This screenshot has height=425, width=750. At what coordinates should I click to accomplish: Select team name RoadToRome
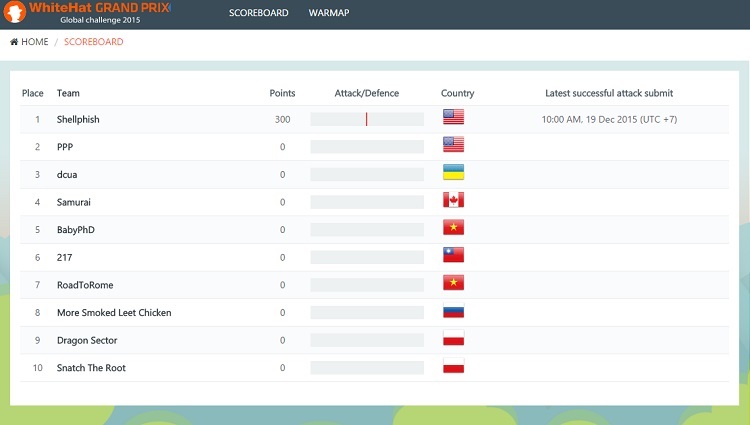(85, 285)
